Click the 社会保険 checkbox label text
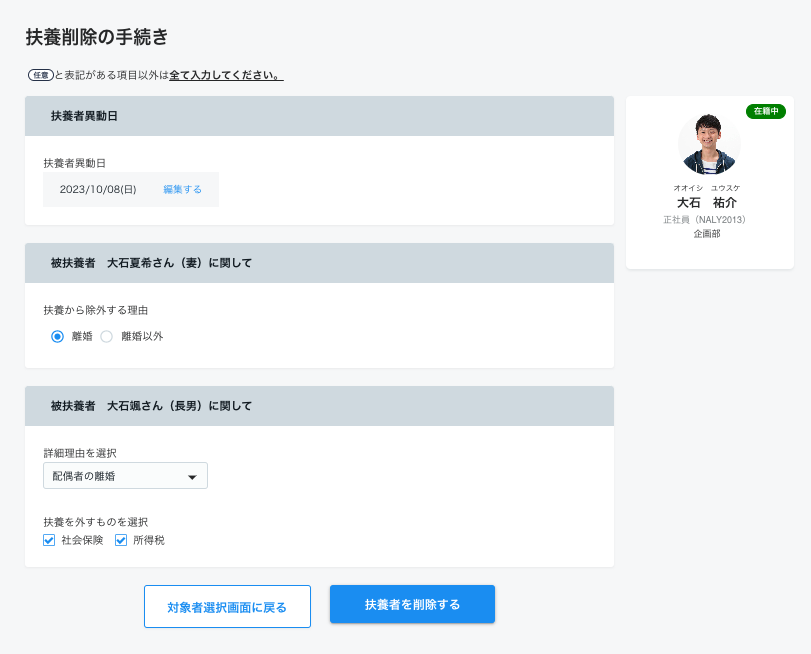The width and height of the screenshot is (811, 654). [82, 540]
